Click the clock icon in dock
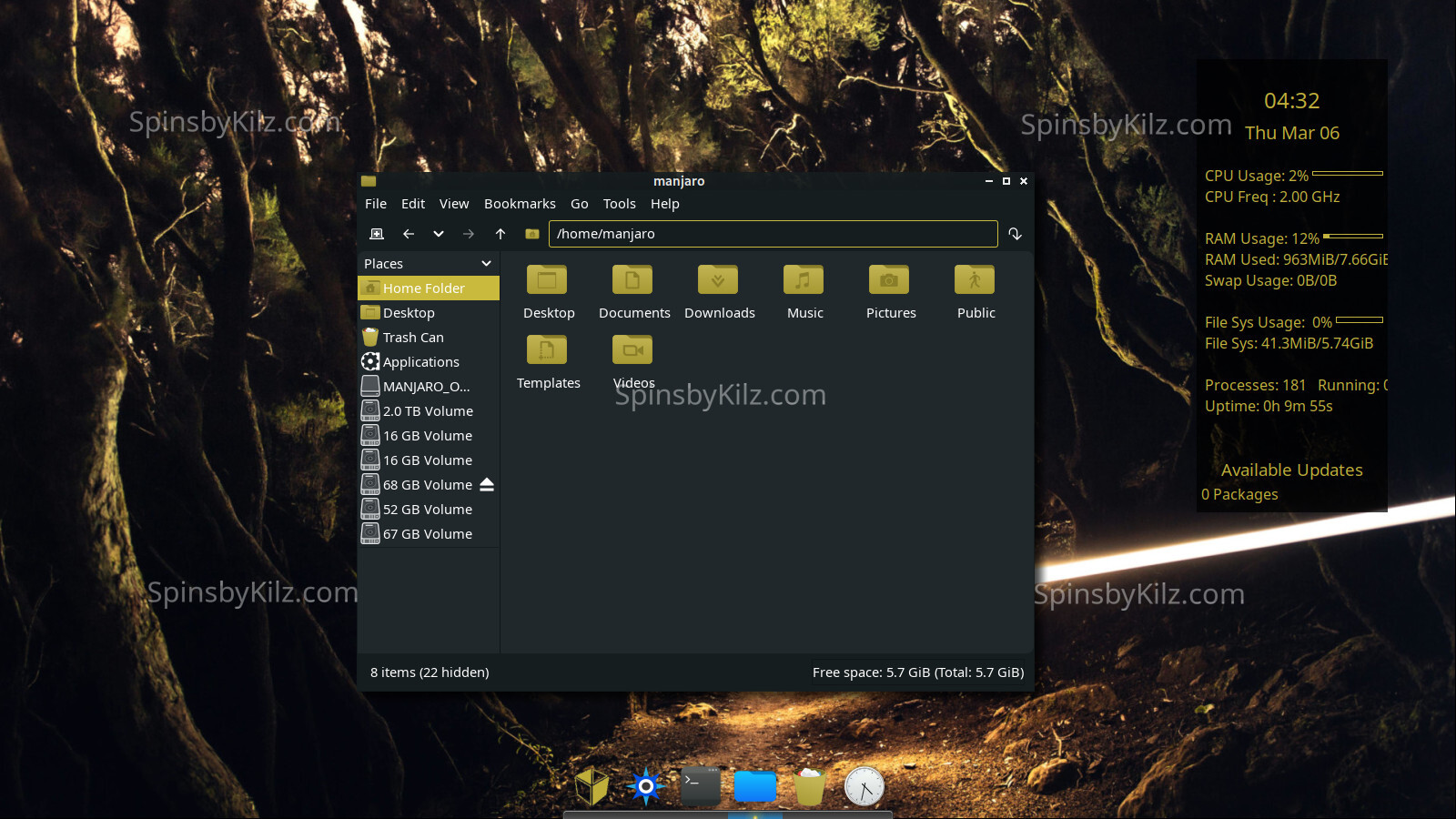 click(x=864, y=786)
